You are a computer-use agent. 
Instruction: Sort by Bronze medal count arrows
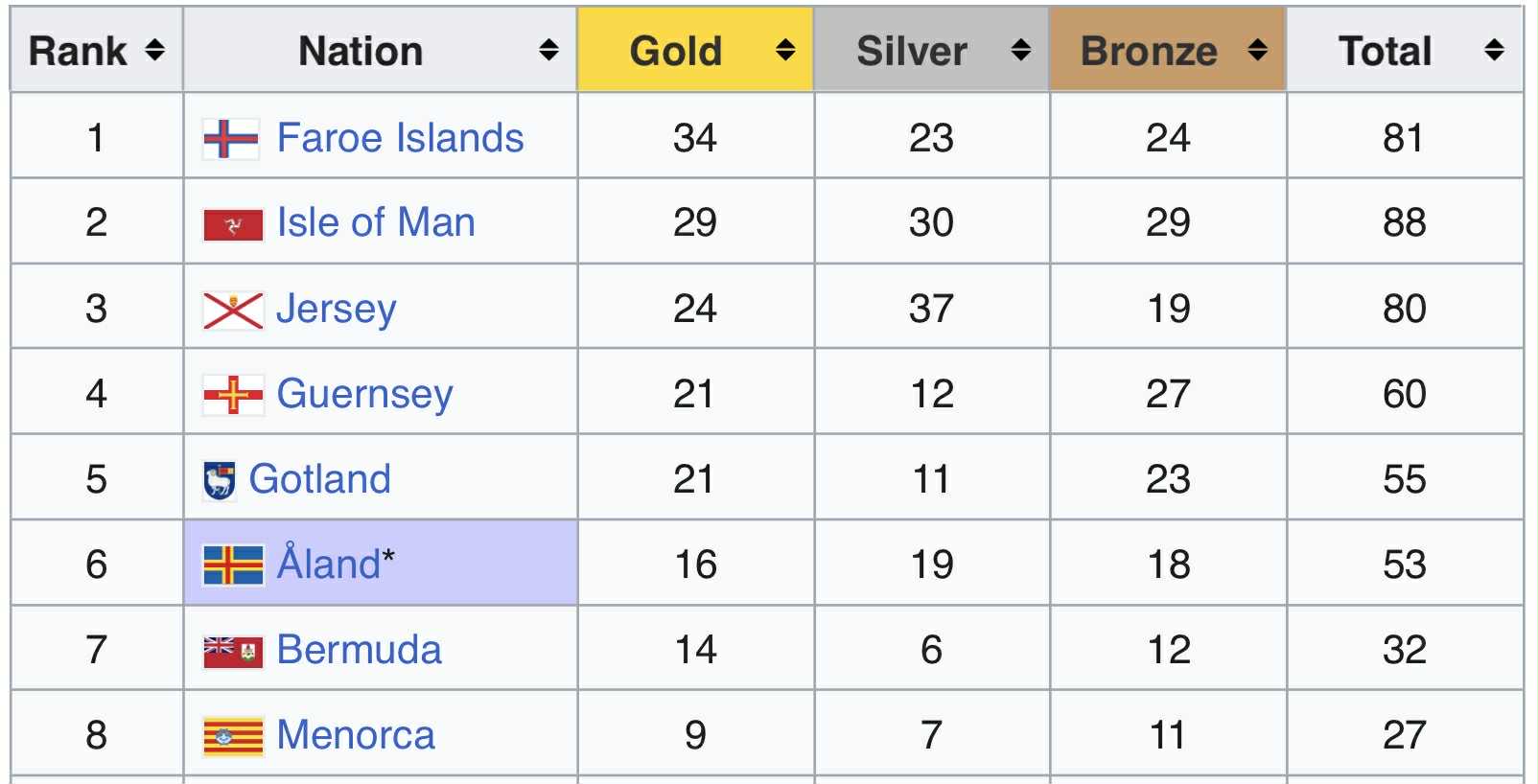[1258, 50]
